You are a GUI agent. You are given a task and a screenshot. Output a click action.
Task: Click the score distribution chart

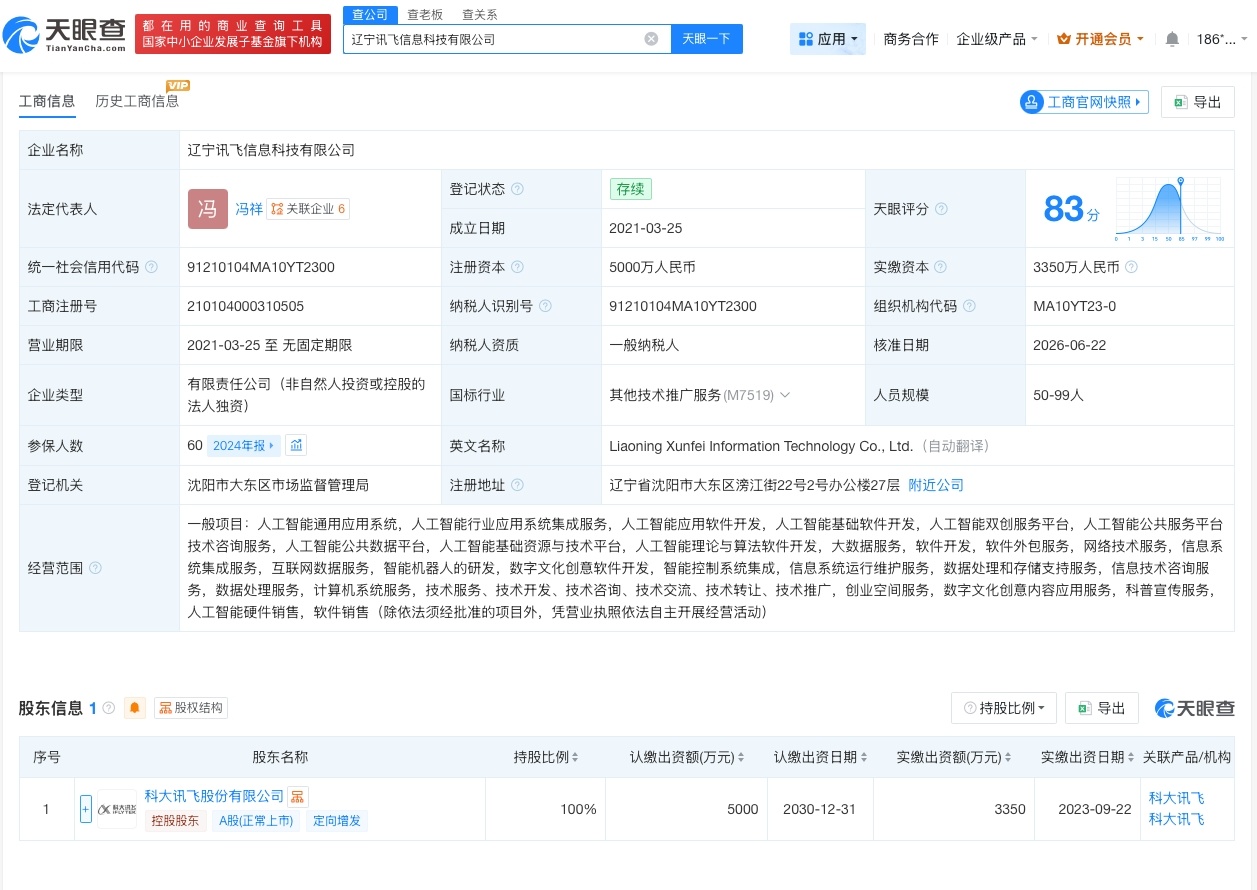(x=1168, y=209)
